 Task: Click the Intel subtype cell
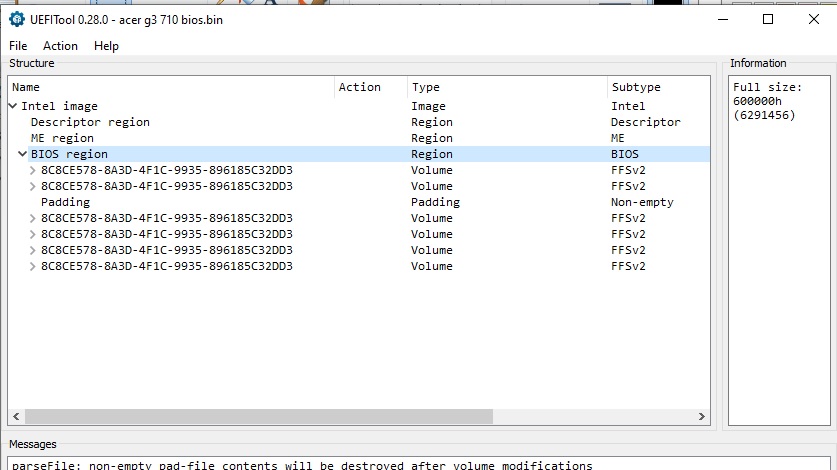point(628,106)
